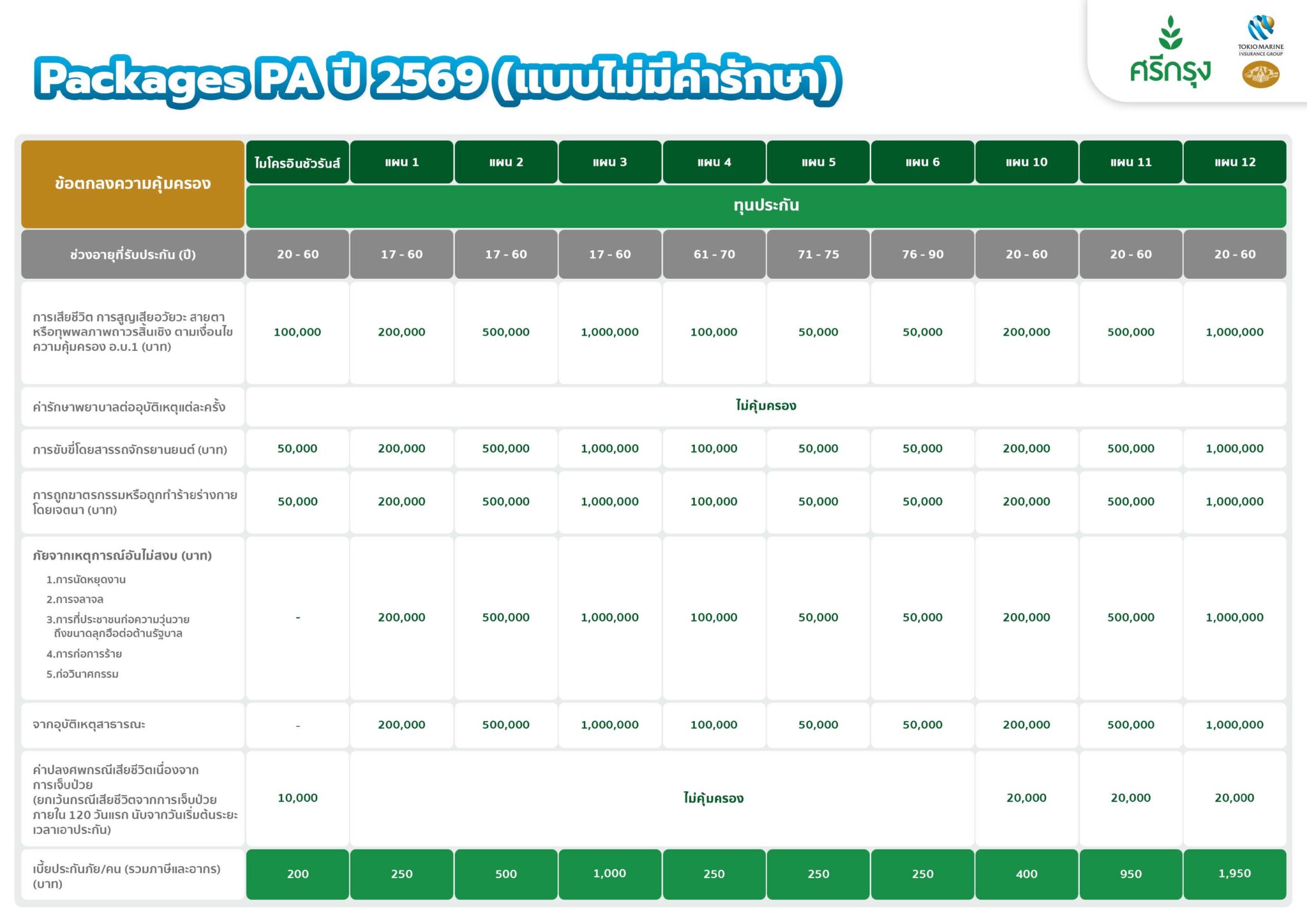Click the Sri Krung green leaf logo
Image resolution: width=1307 pixels, height=924 pixels.
coord(1170,33)
